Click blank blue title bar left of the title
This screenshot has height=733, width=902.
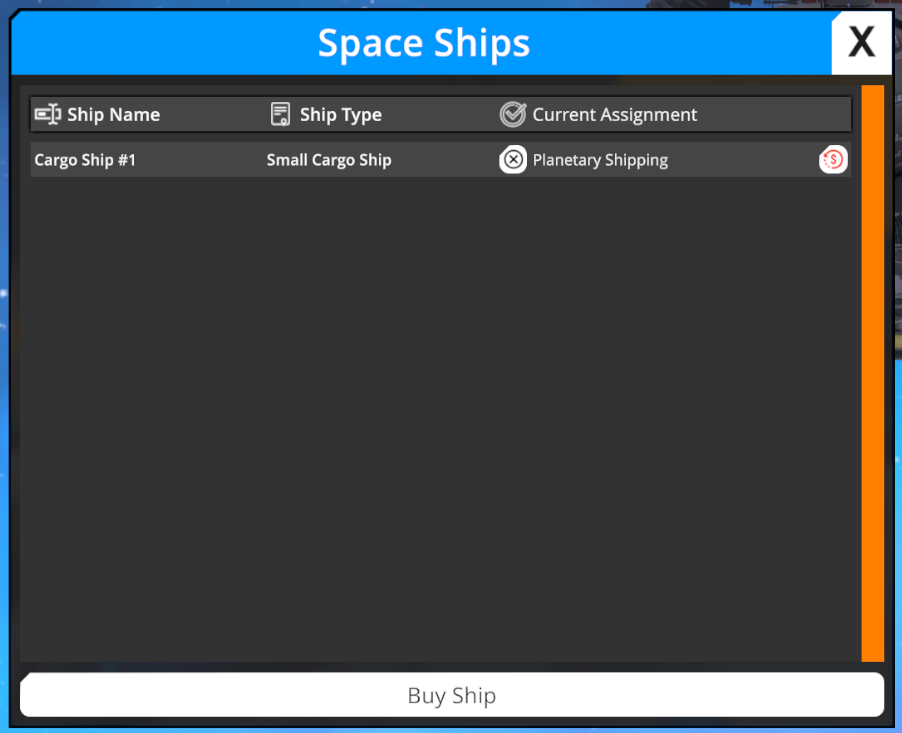point(150,43)
